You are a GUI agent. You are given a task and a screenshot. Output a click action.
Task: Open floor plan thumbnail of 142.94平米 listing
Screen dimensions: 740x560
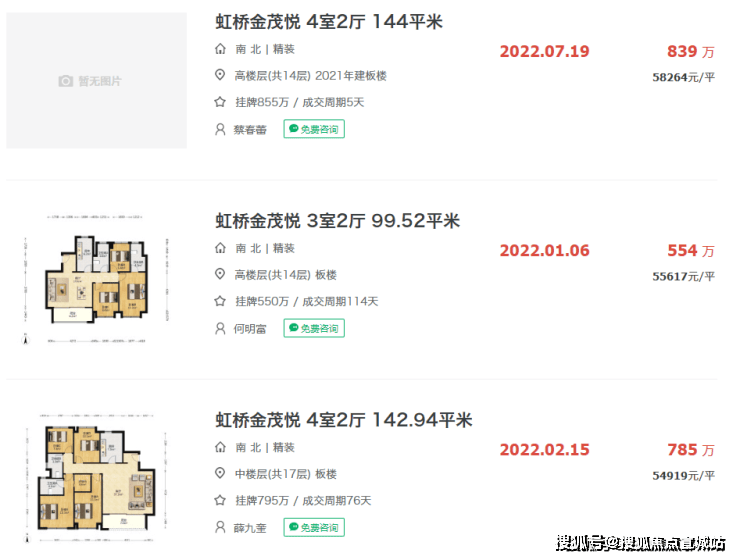[x=96, y=478]
